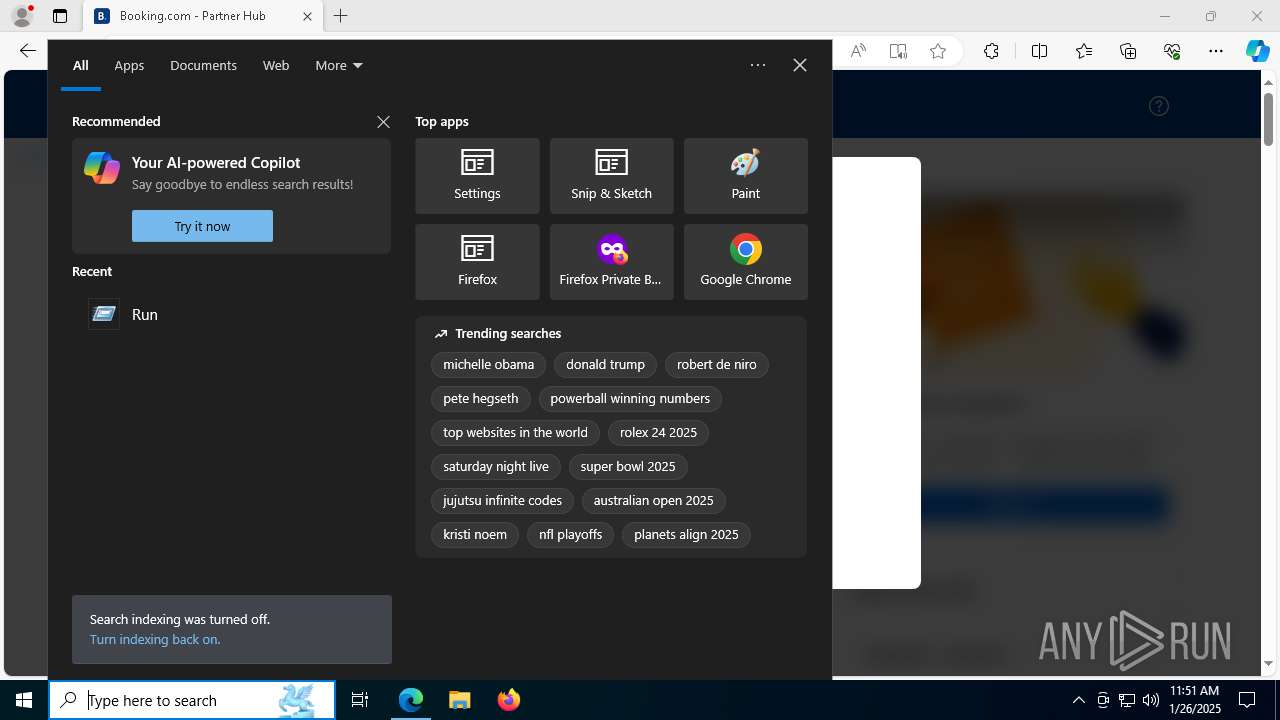
Task: Open a new Edge tab
Action: click(341, 16)
